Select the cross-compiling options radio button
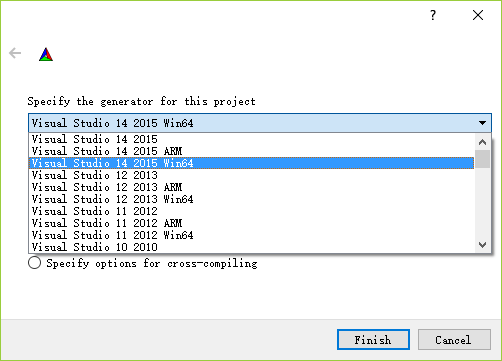 35,263
